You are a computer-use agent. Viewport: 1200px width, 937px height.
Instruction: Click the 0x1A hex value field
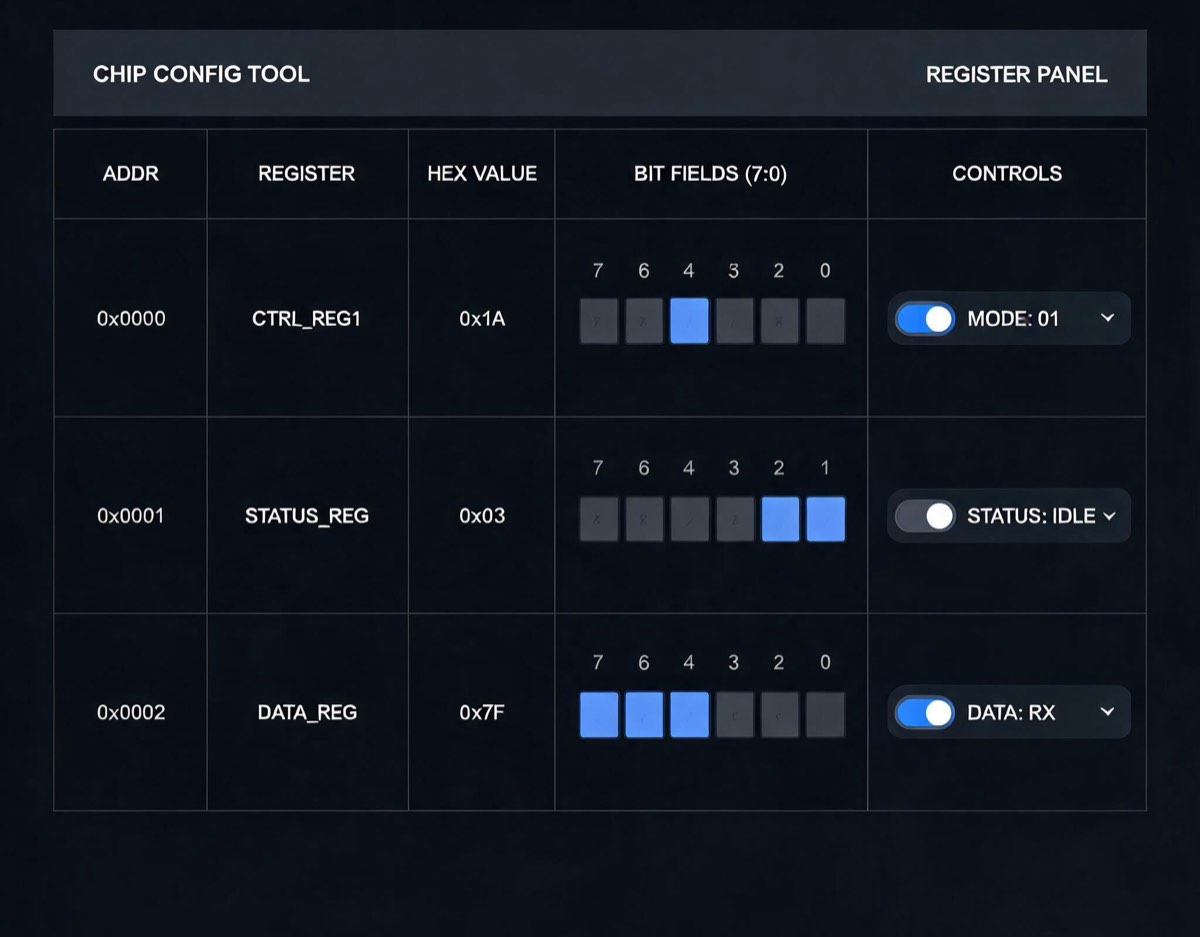point(482,319)
